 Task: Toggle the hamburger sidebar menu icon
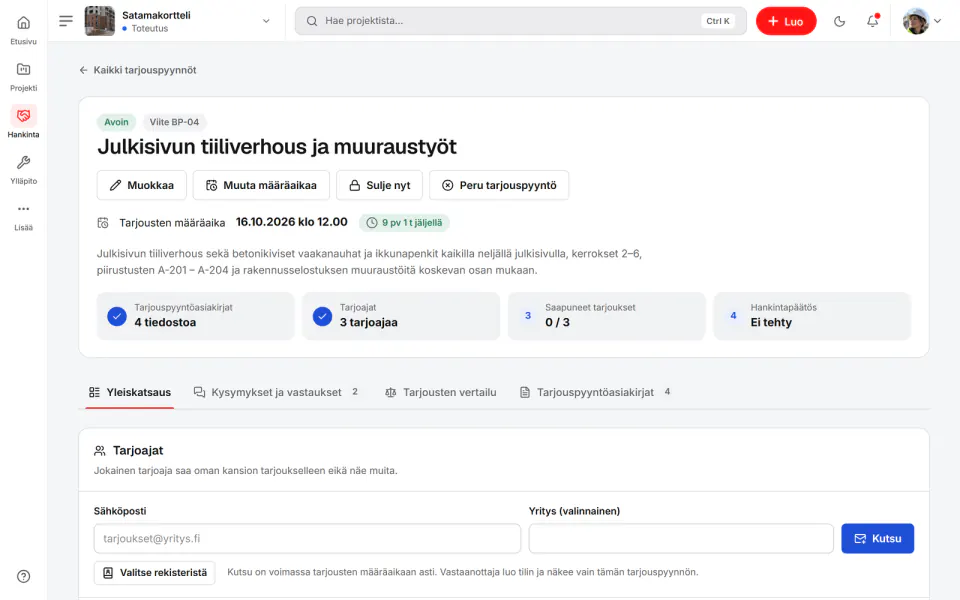(x=66, y=21)
